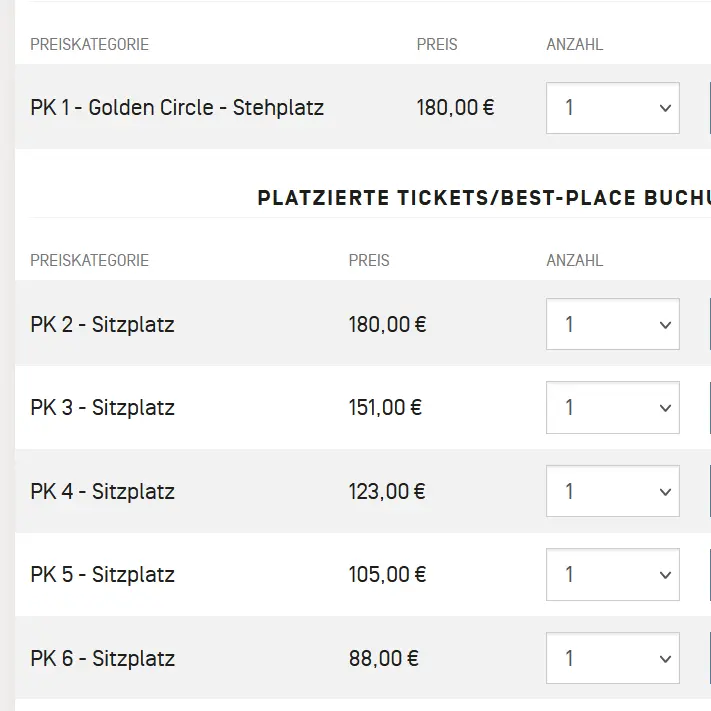Expand quantity selector for PK 5 Sitzplatz
711x711 pixels.
coord(612,574)
